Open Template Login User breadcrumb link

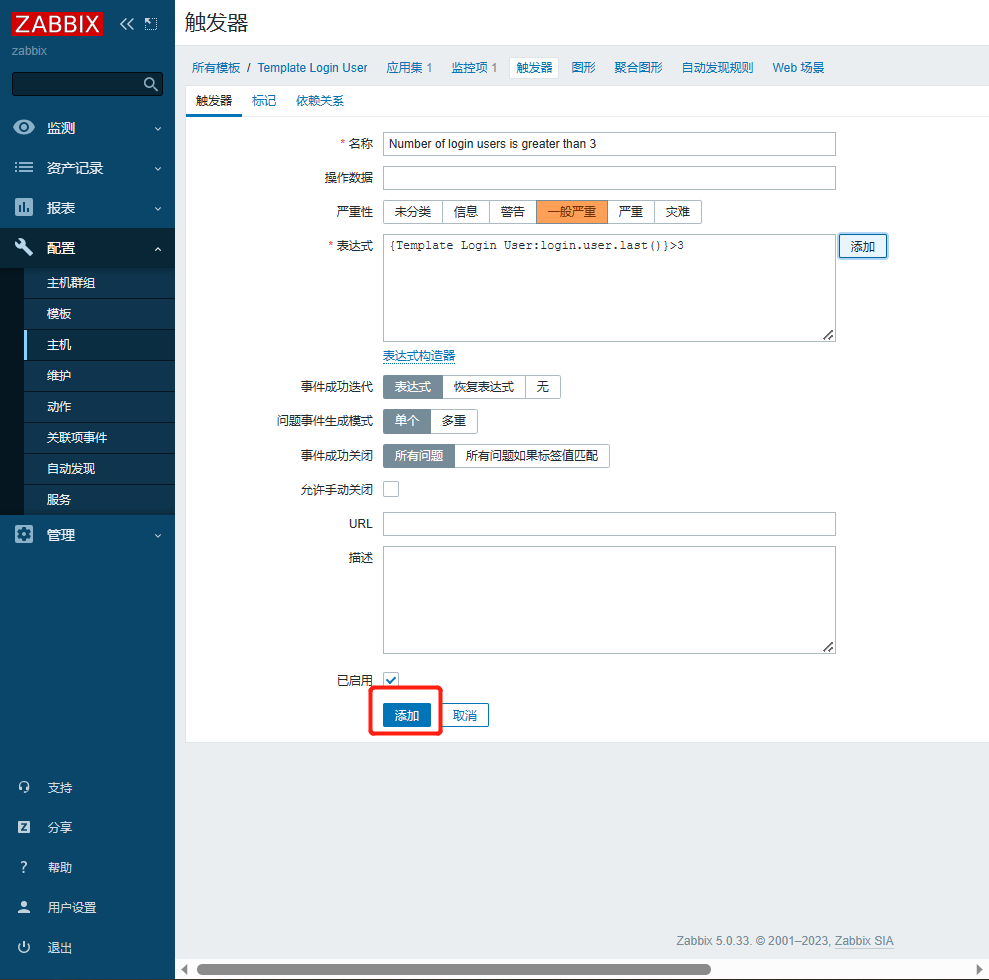click(x=312, y=67)
